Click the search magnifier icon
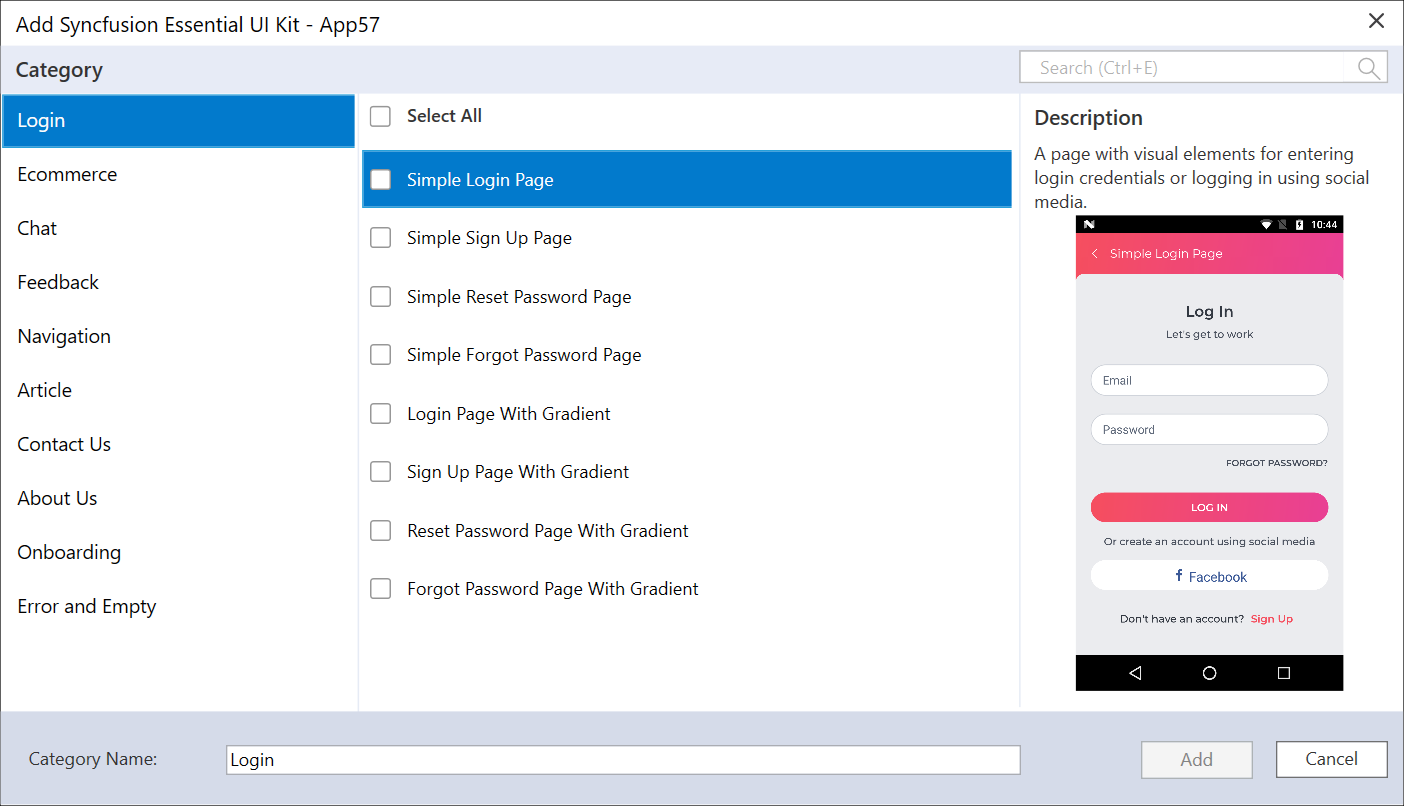Viewport: 1404px width, 806px height. click(x=1368, y=68)
